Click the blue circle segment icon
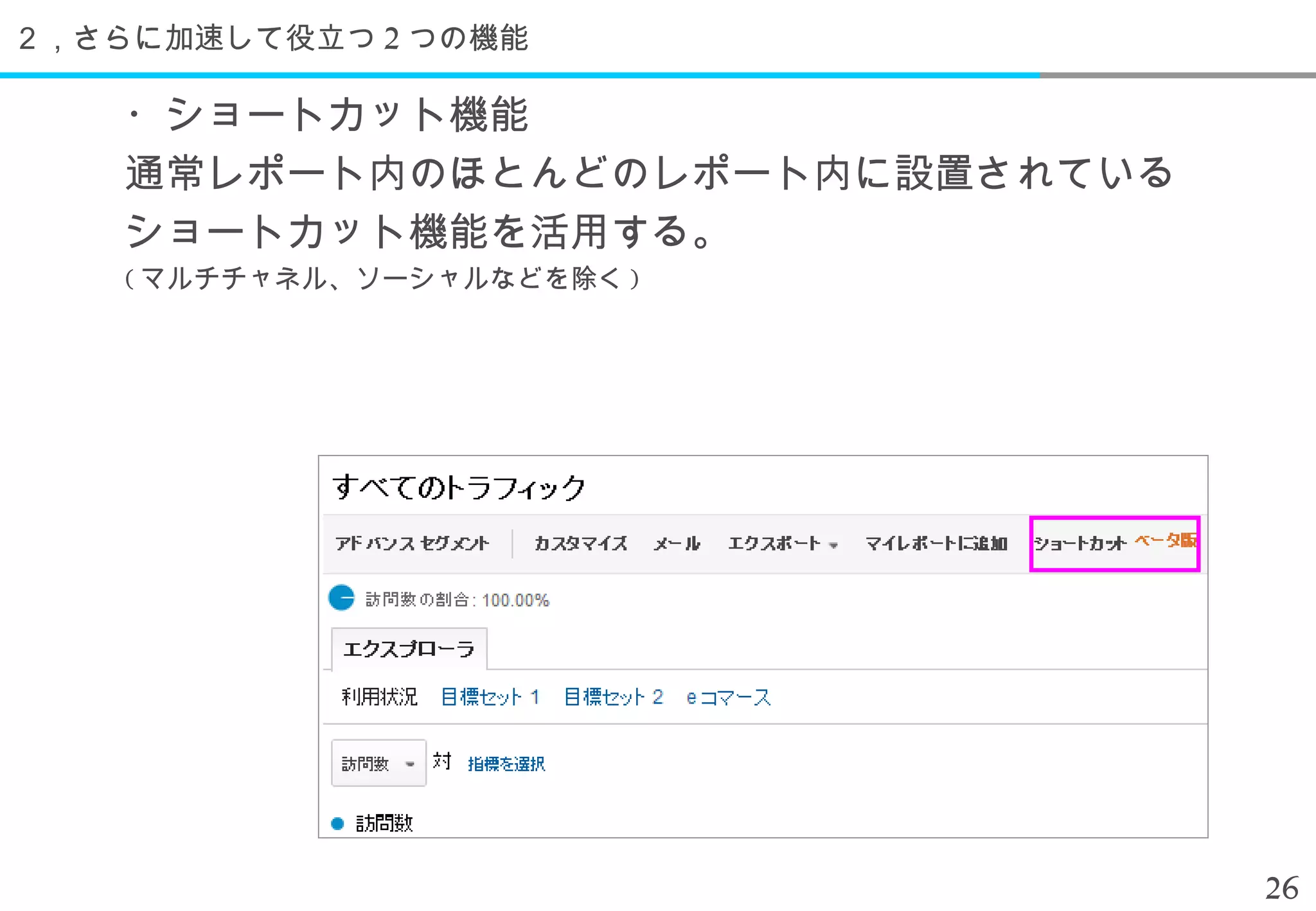This screenshot has width=1316, height=911. tap(341, 597)
